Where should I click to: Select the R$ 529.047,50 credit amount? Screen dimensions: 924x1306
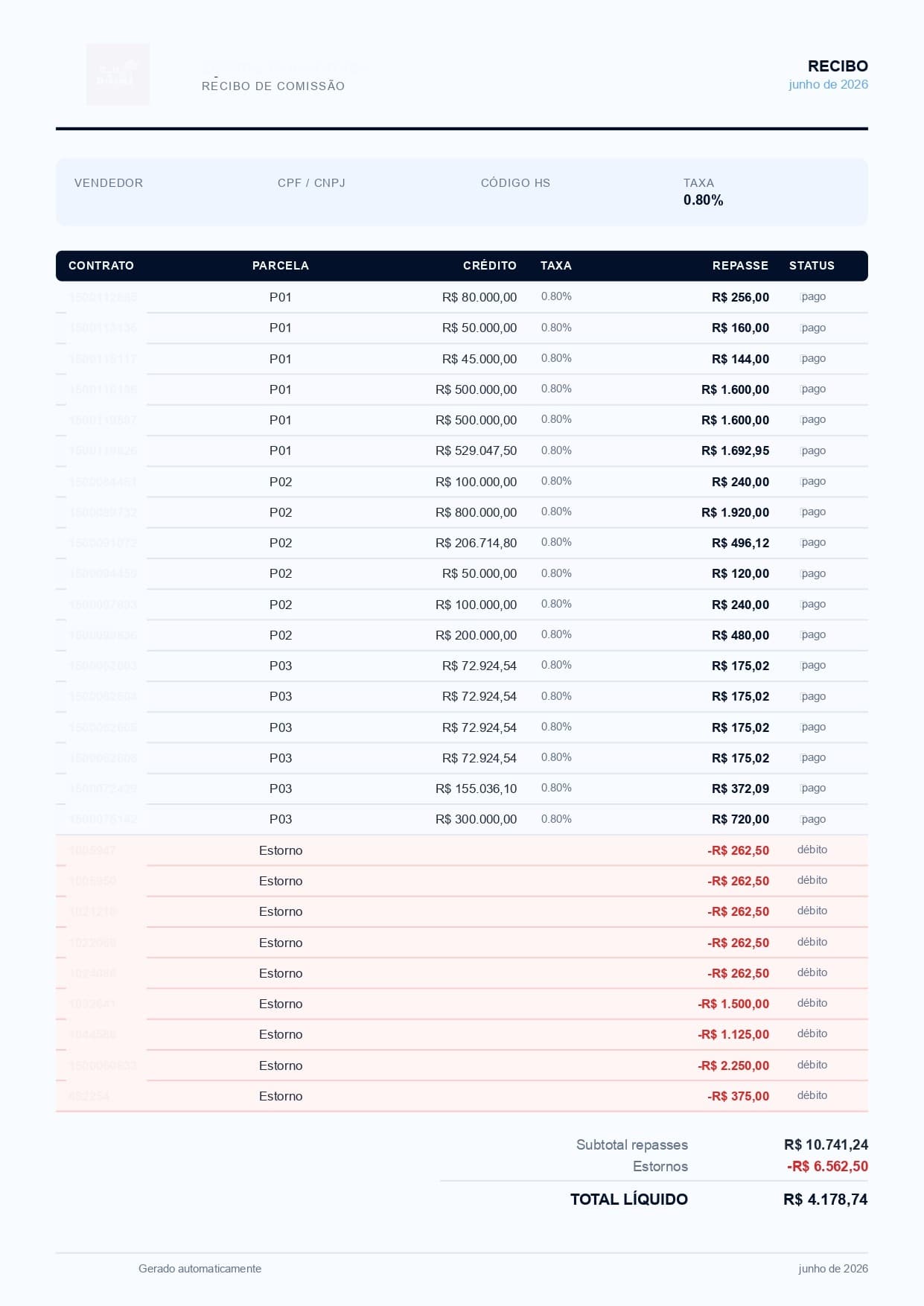(476, 451)
